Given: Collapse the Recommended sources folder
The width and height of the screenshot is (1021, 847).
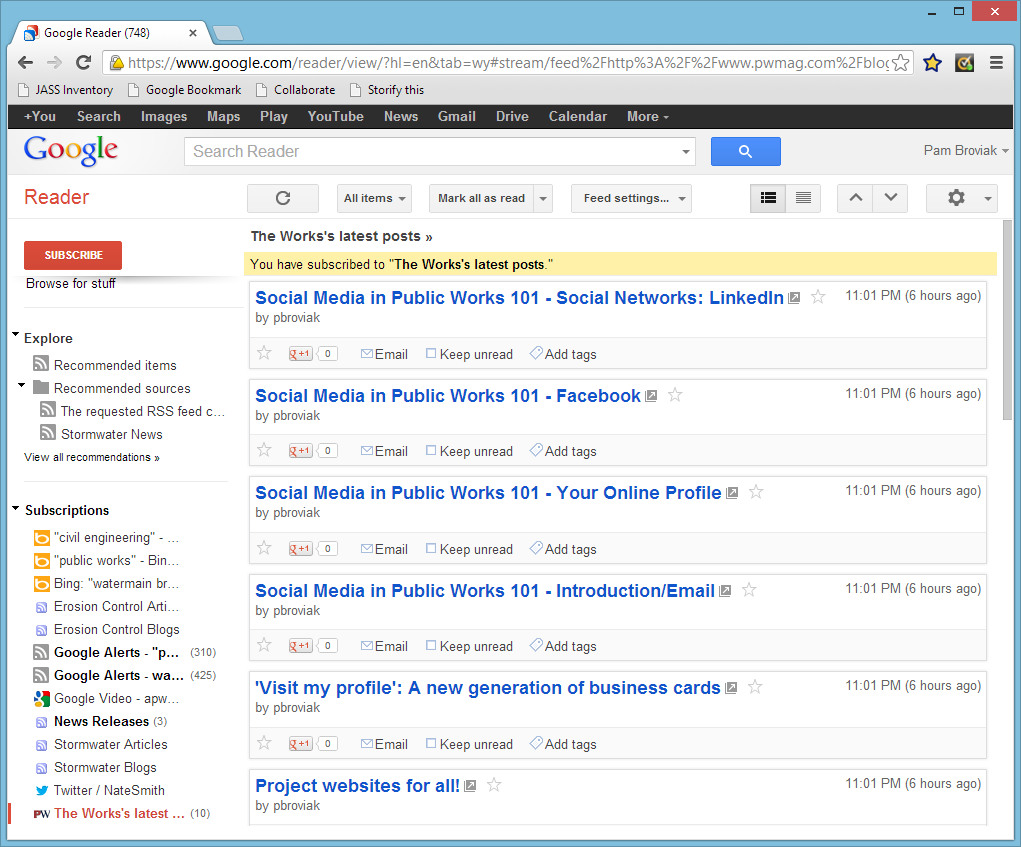Looking at the screenshot, I should (21, 385).
